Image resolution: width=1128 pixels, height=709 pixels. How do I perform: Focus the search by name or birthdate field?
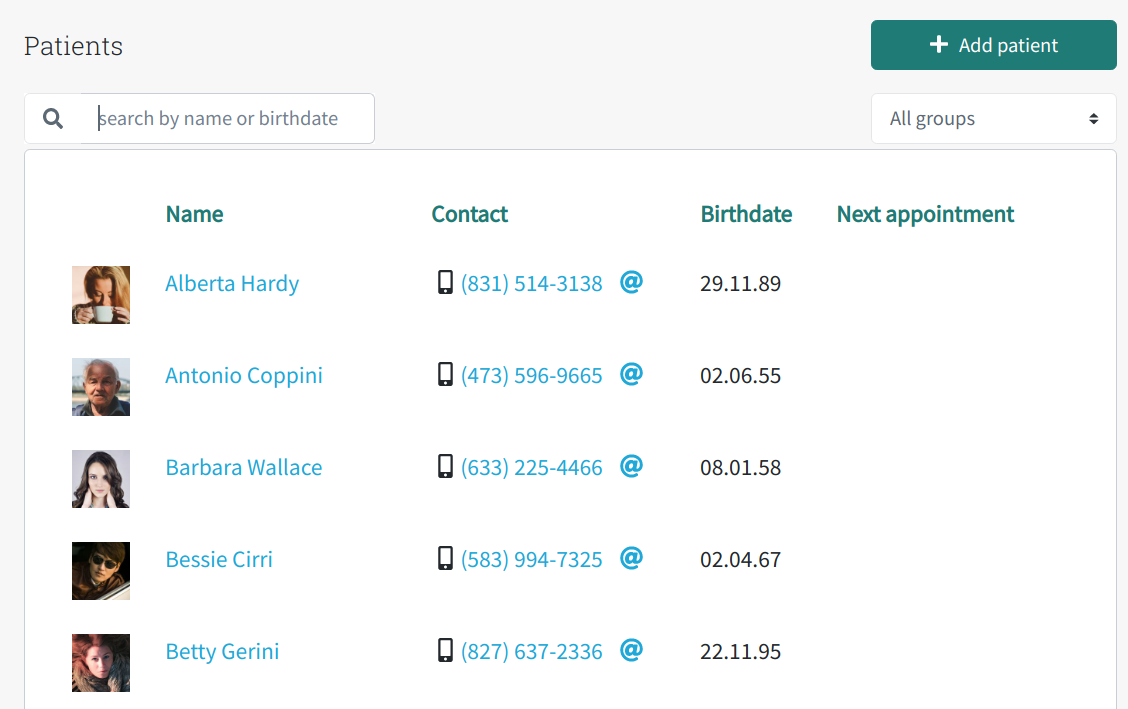click(227, 119)
